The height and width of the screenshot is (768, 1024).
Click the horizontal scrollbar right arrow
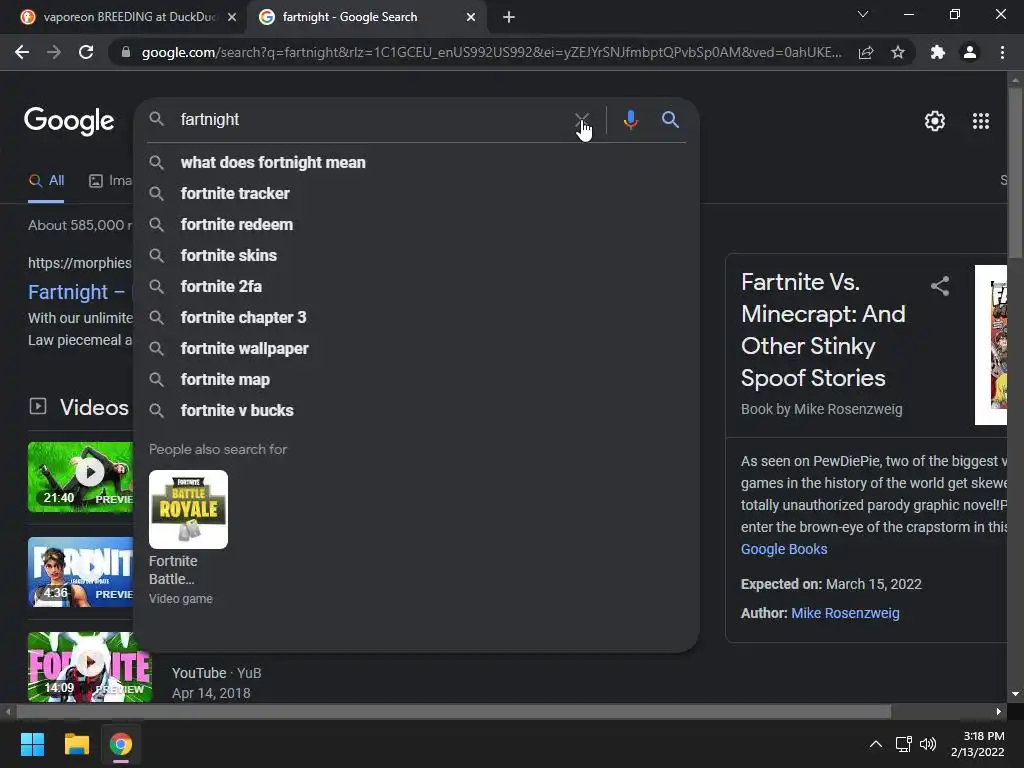click(999, 711)
